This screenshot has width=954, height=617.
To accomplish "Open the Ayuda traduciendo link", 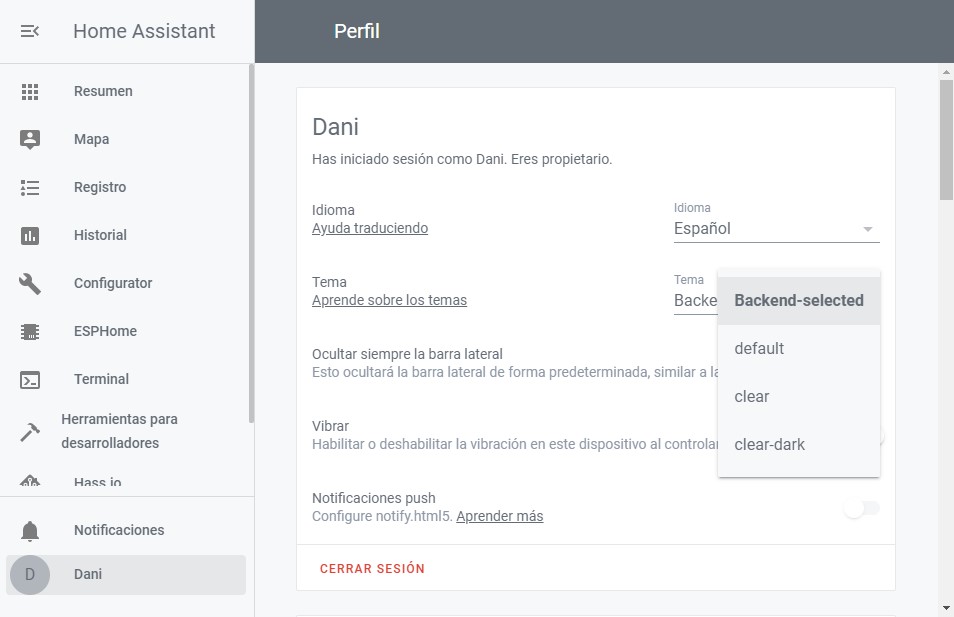I will [370, 228].
